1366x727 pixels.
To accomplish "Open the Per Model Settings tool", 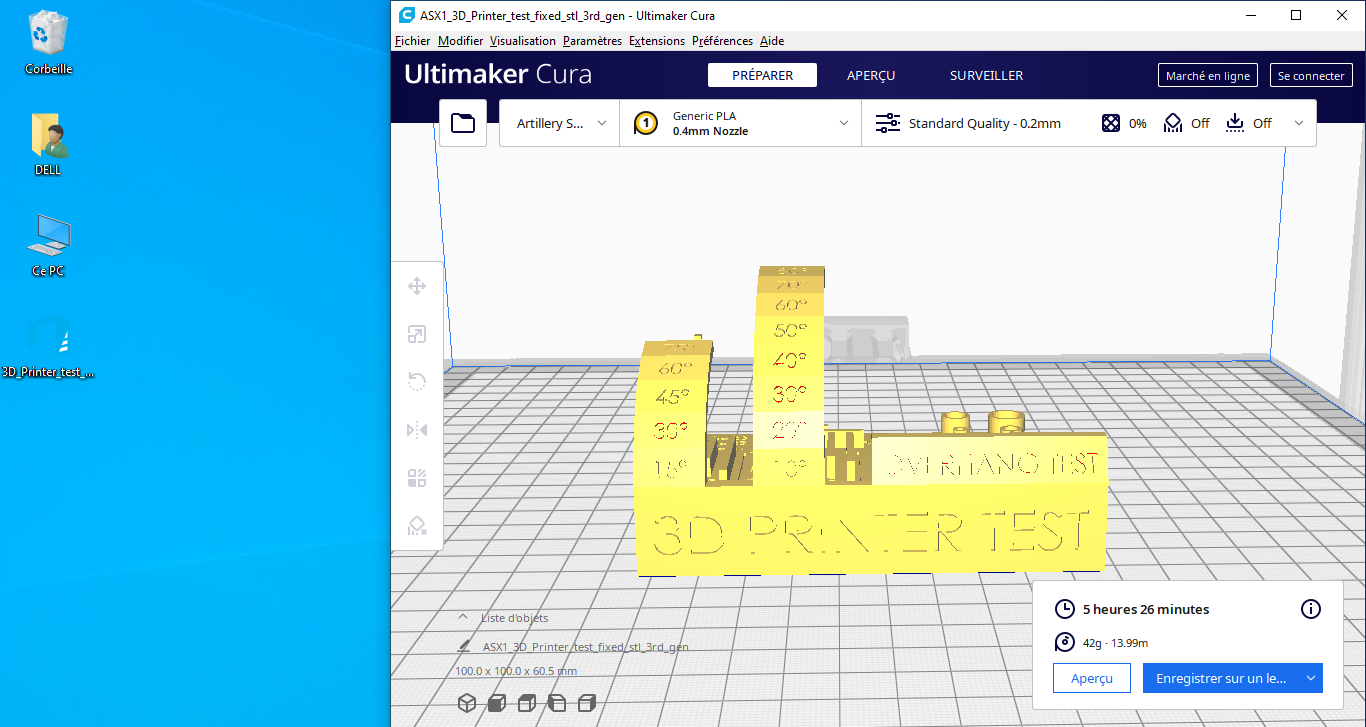I will (x=417, y=478).
